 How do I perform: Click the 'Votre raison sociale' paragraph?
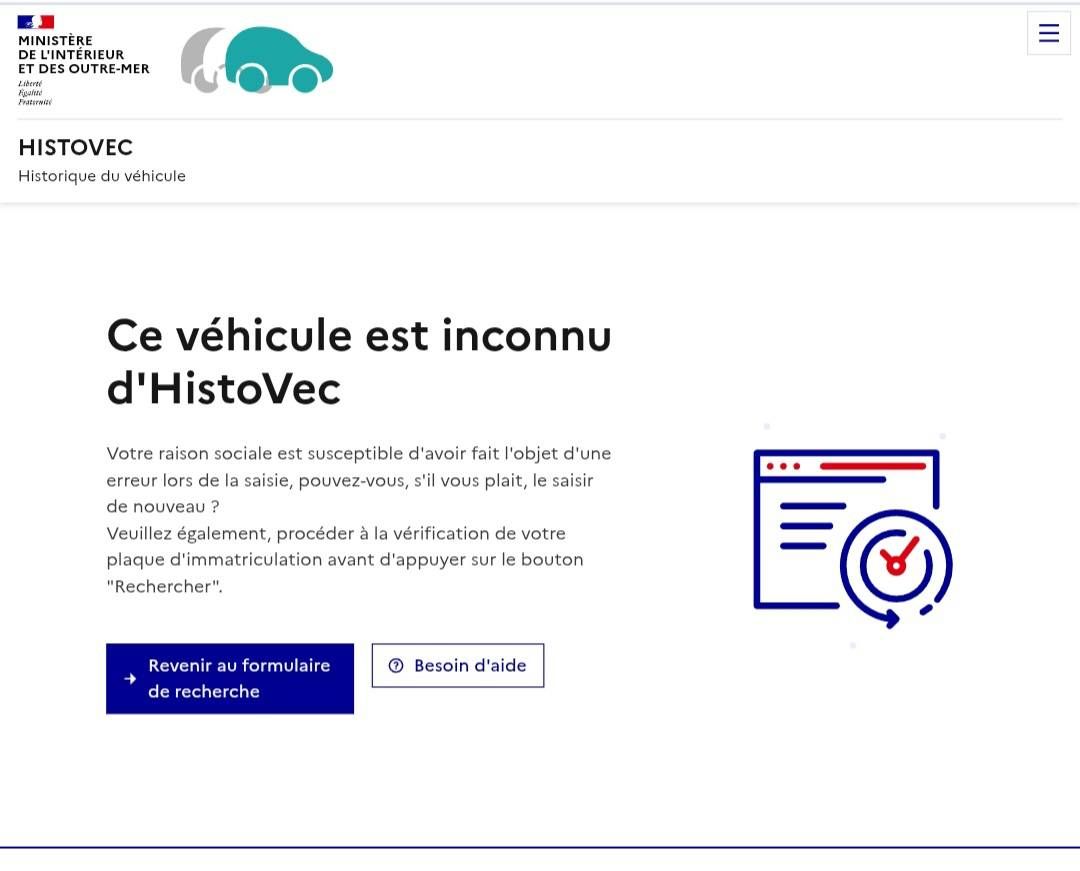359,480
